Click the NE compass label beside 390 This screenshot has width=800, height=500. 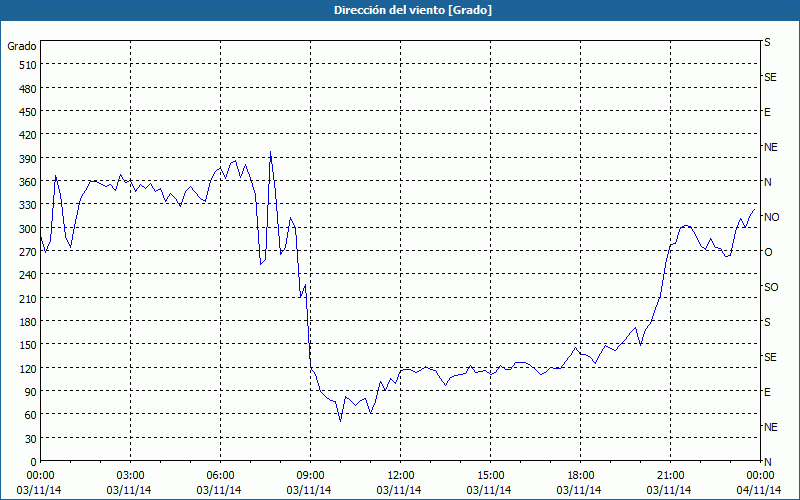coord(770,147)
